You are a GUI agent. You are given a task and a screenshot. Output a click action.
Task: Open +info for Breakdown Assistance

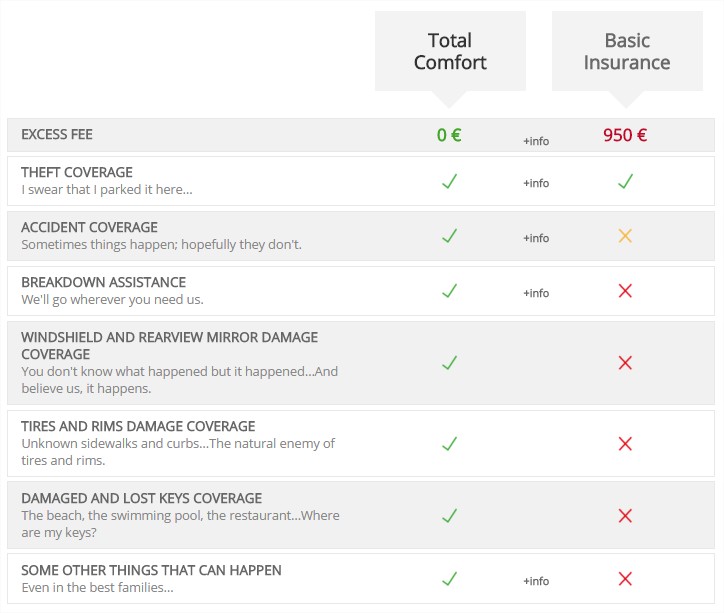click(x=536, y=293)
